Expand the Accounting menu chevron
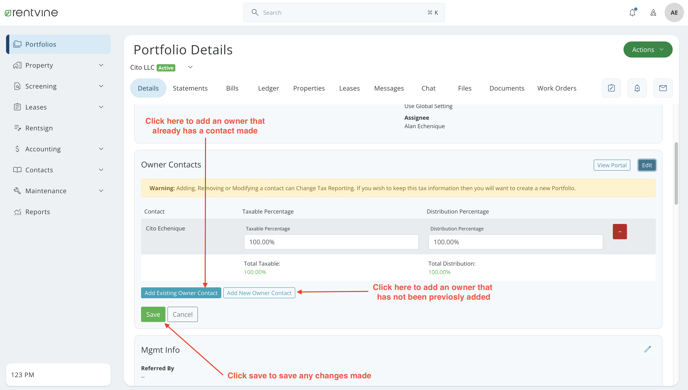The width and height of the screenshot is (688, 390). (x=101, y=149)
